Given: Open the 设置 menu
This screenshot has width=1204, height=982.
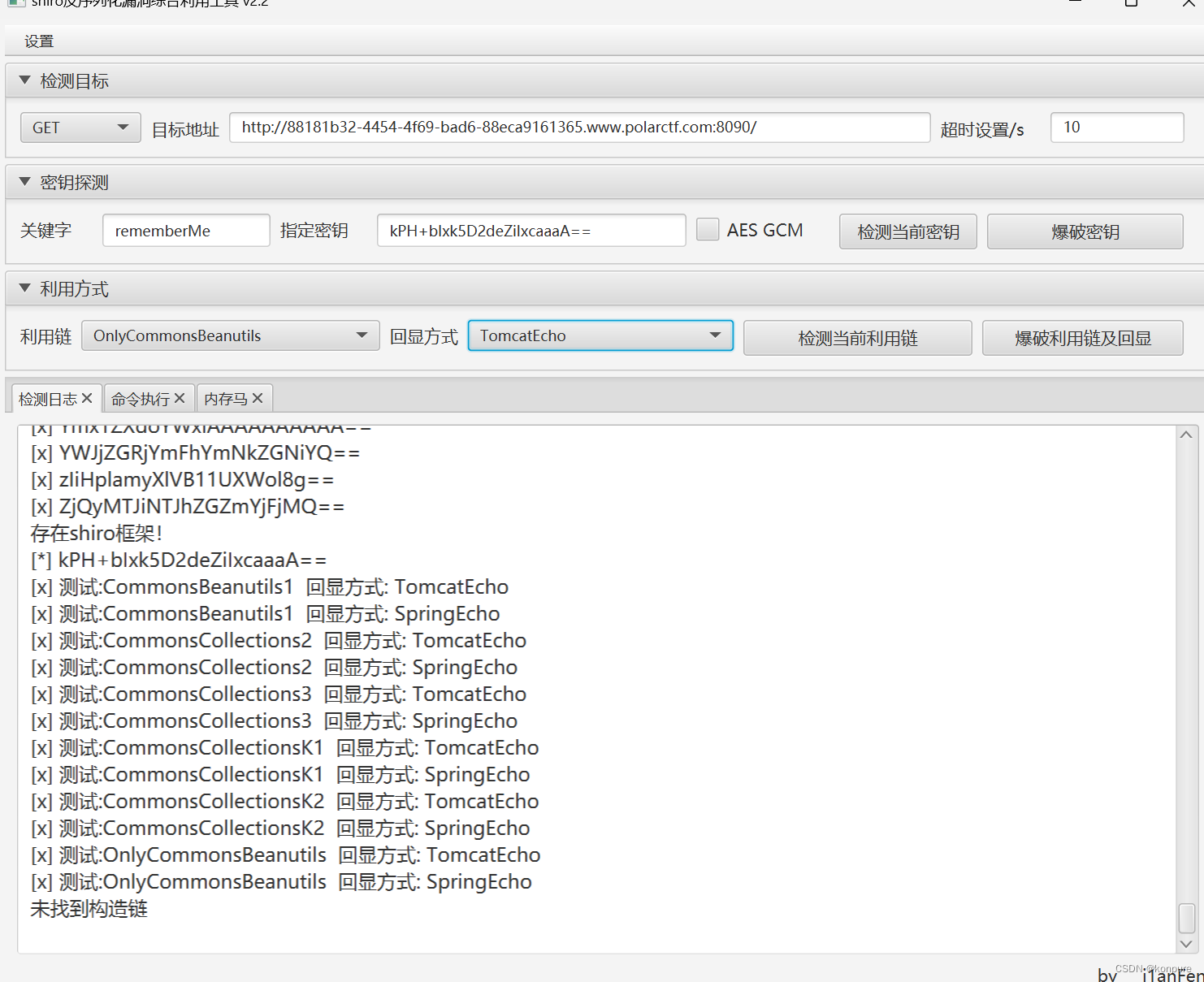Looking at the screenshot, I should [39, 41].
